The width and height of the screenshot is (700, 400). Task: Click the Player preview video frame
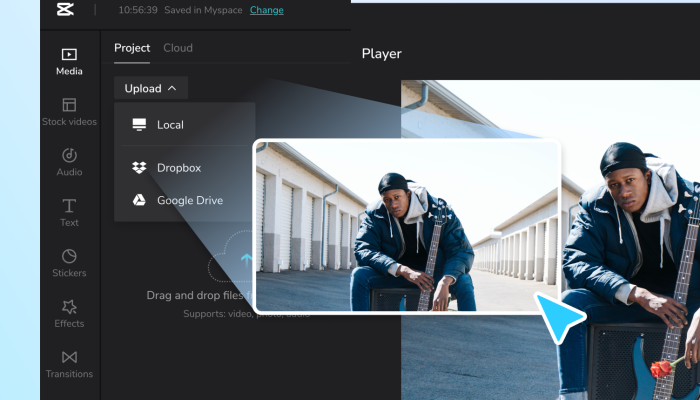click(x=620, y=240)
